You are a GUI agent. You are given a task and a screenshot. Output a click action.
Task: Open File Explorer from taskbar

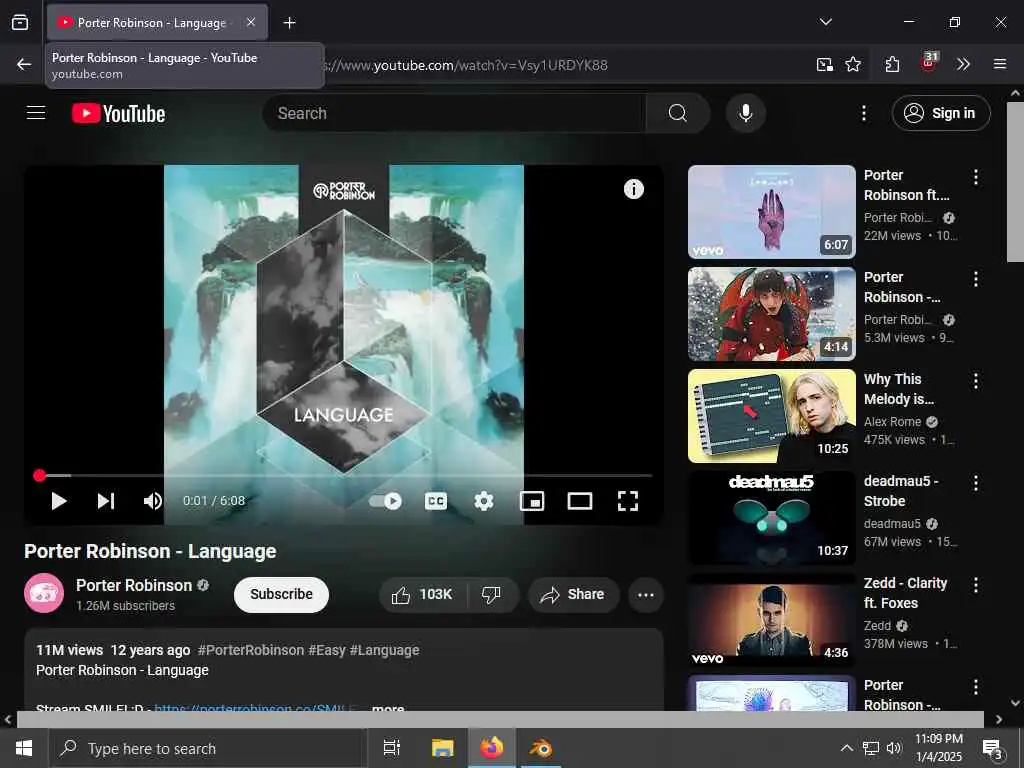pyautogui.click(x=442, y=748)
